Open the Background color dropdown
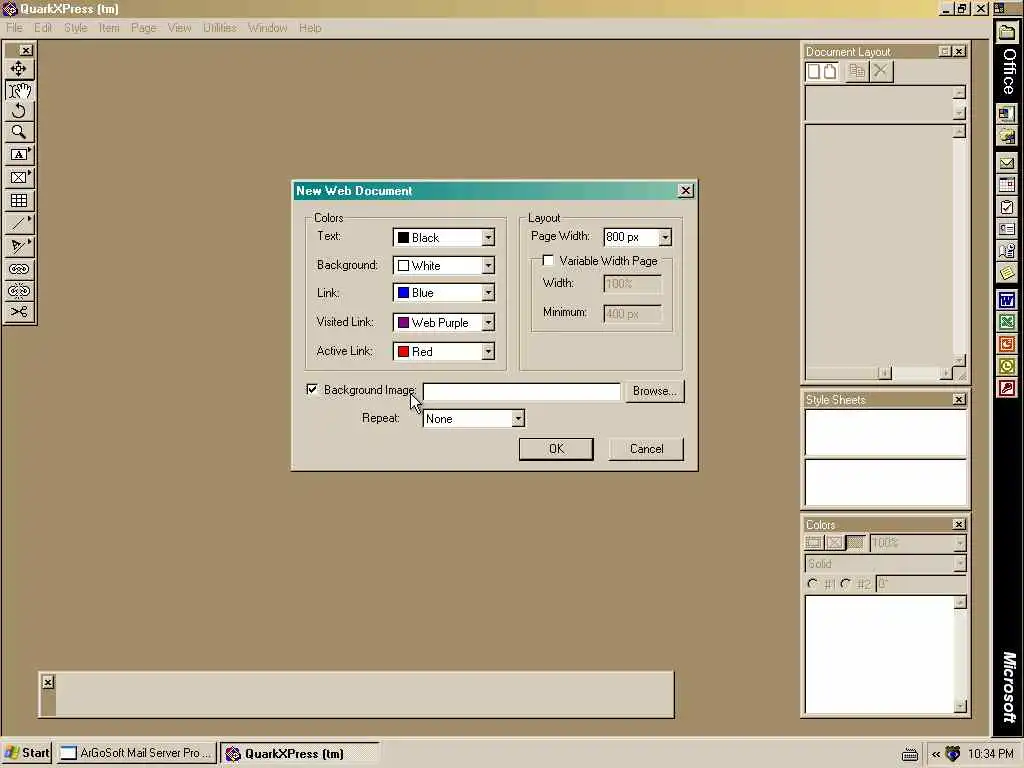This screenshot has width=1024, height=768. tap(488, 266)
